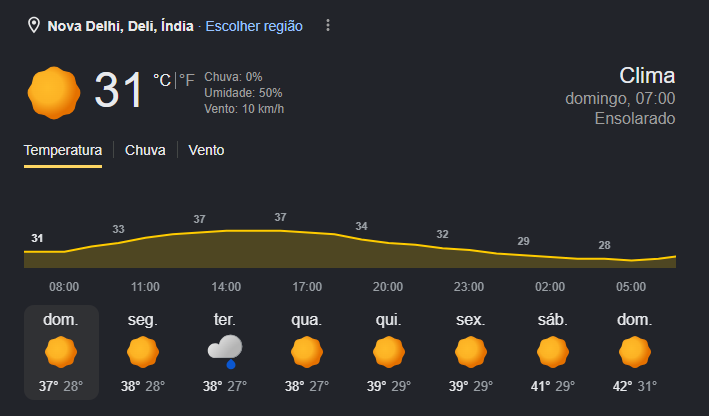Open the three-dot options menu
Viewport: 709px width, 416px height.
point(328,25)
